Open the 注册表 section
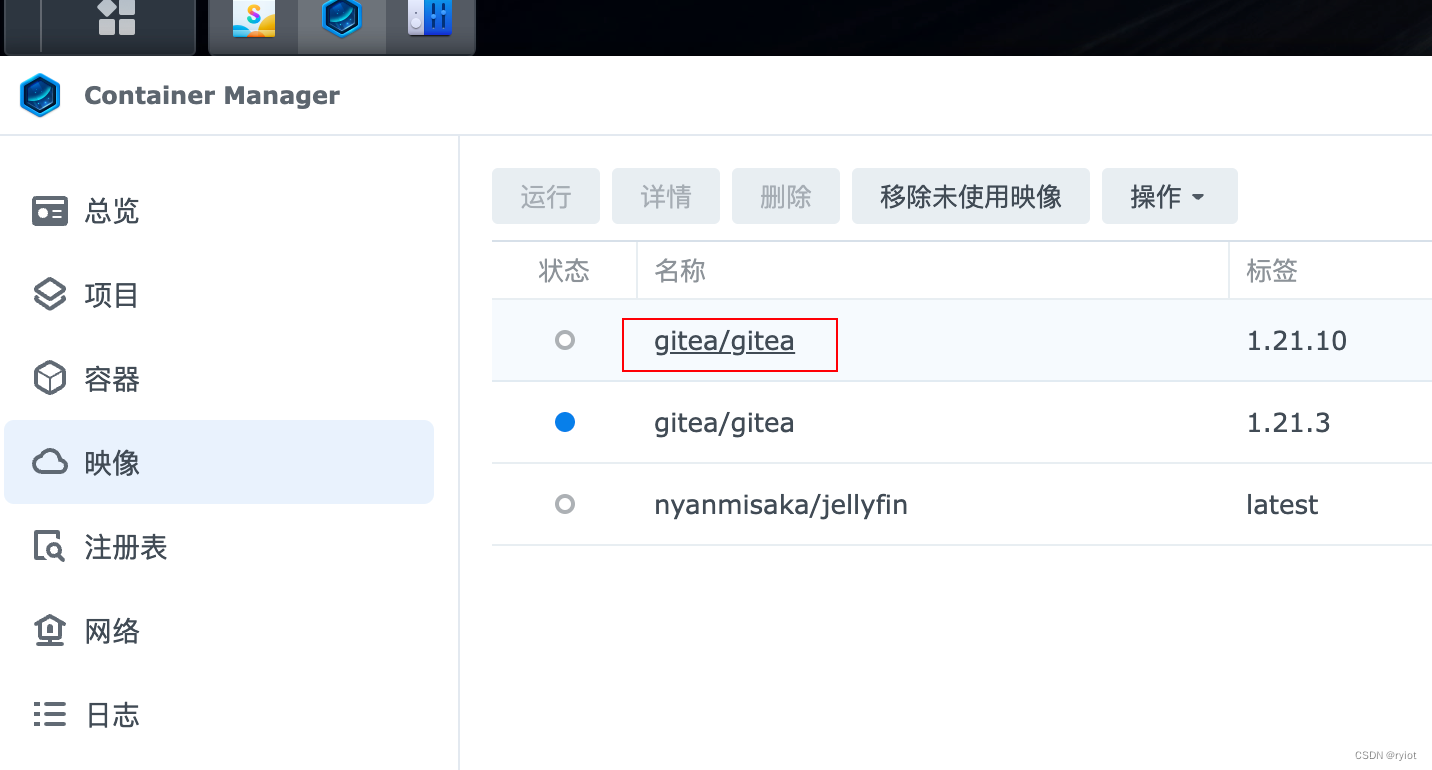Viewport: 1432px width, 770px height. click(219, 547)
